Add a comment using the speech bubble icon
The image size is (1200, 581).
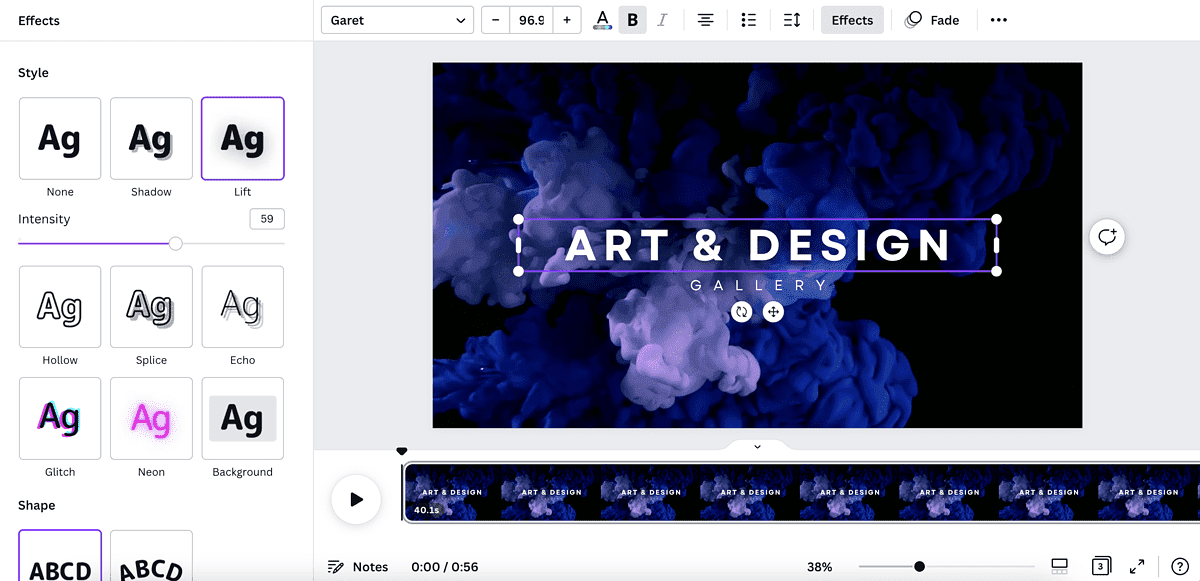pyautogui.click(x=1106, y=237)
